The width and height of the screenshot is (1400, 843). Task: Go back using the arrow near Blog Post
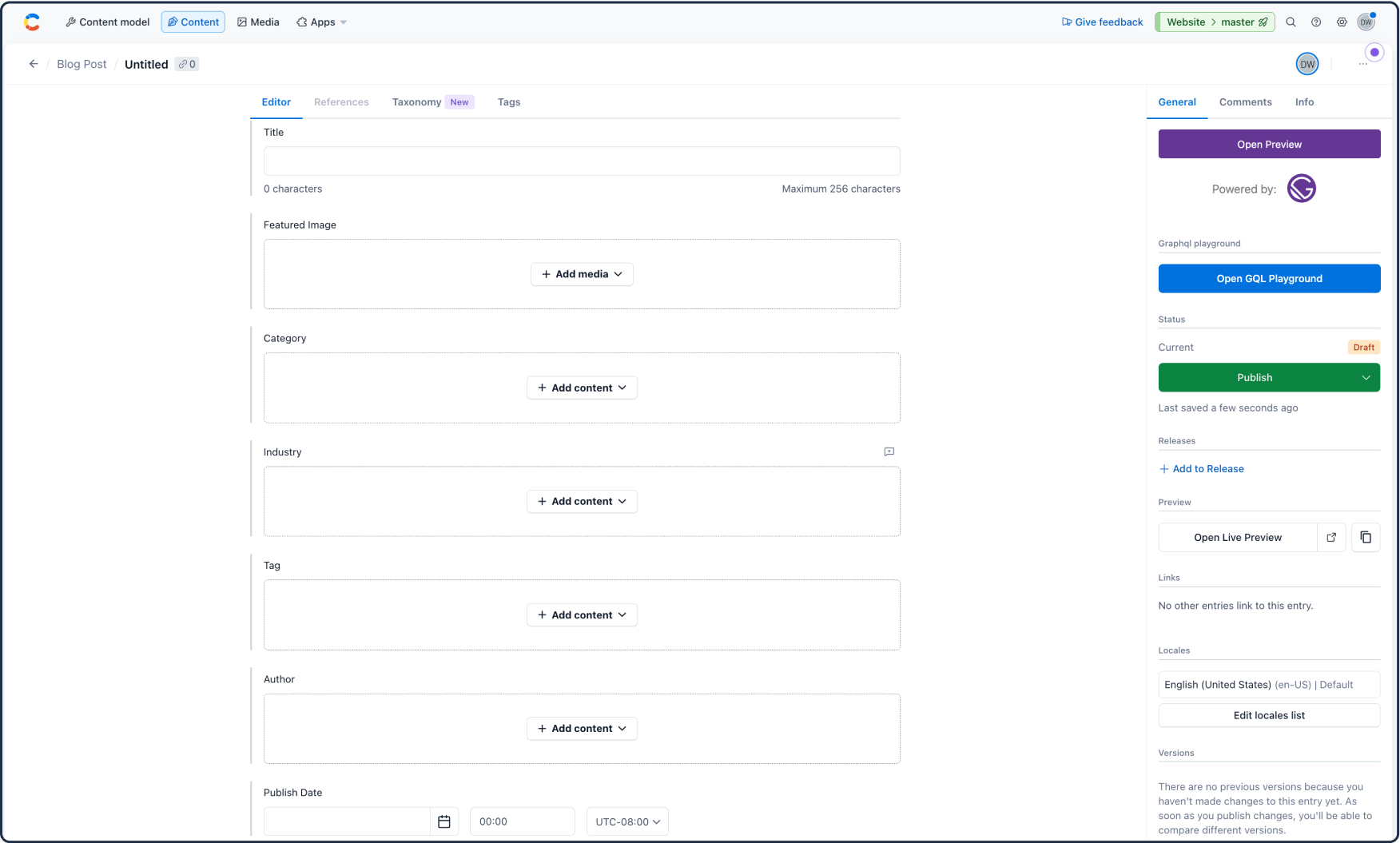33,63
